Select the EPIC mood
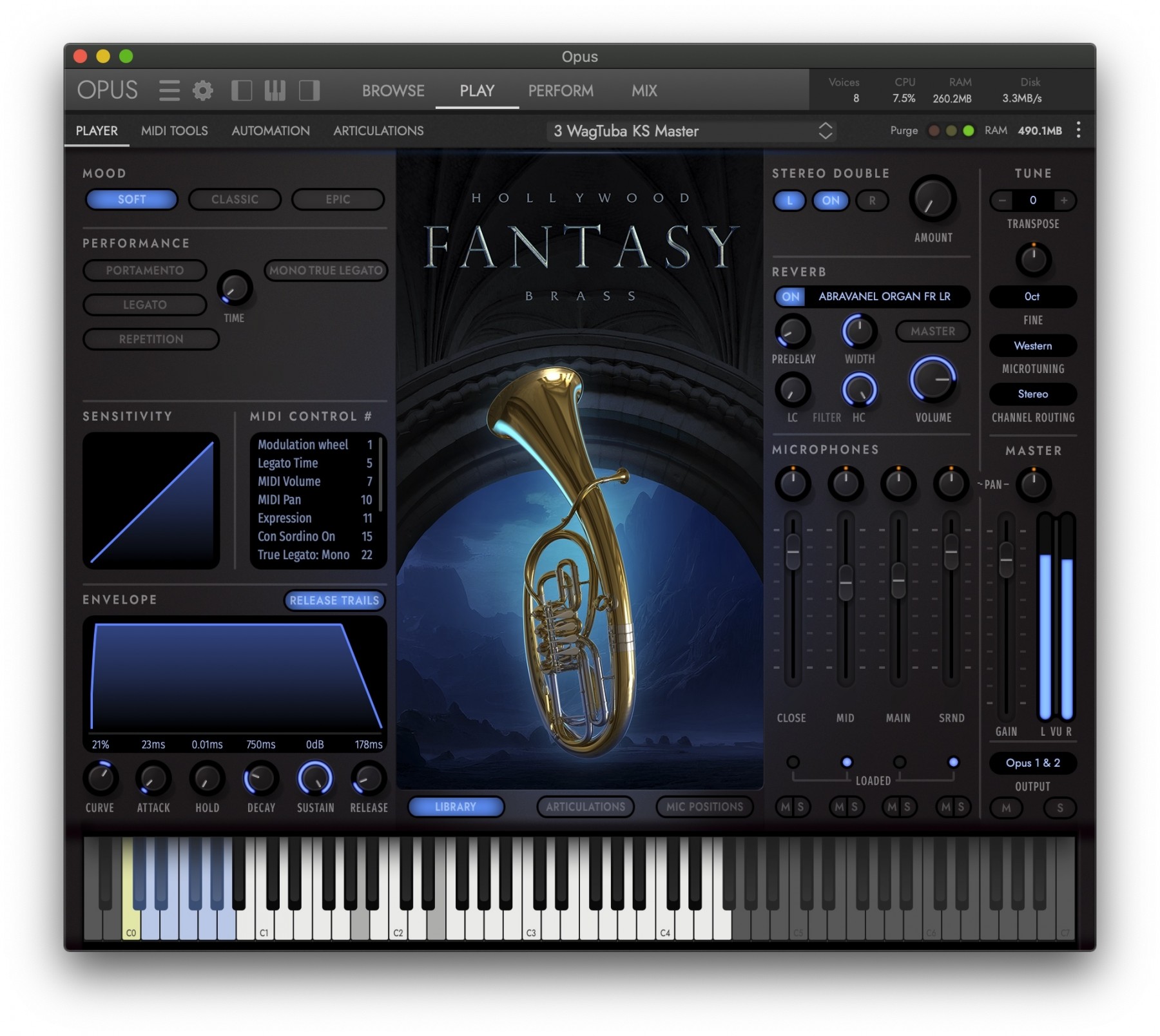The width and height of the screenshot is (1160, 1036). (x=338, y=200)
